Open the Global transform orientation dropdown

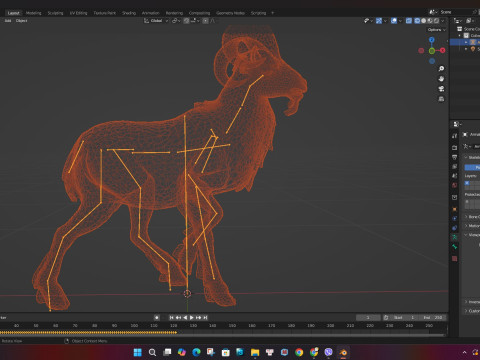156,21
